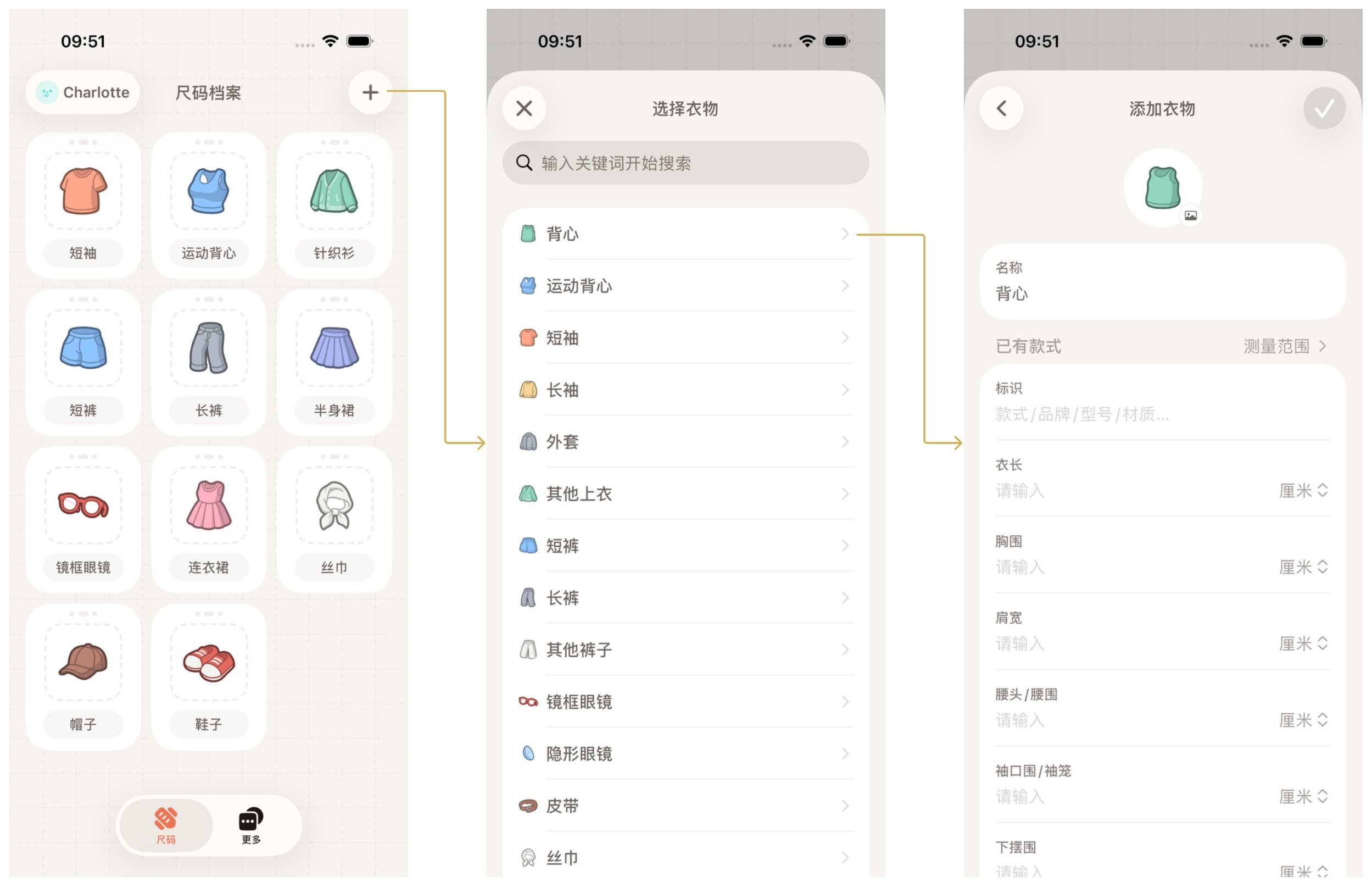Tap the image change icon on avatar
This screenshot has height=888, width=1372.
[x=1190, y=215]
